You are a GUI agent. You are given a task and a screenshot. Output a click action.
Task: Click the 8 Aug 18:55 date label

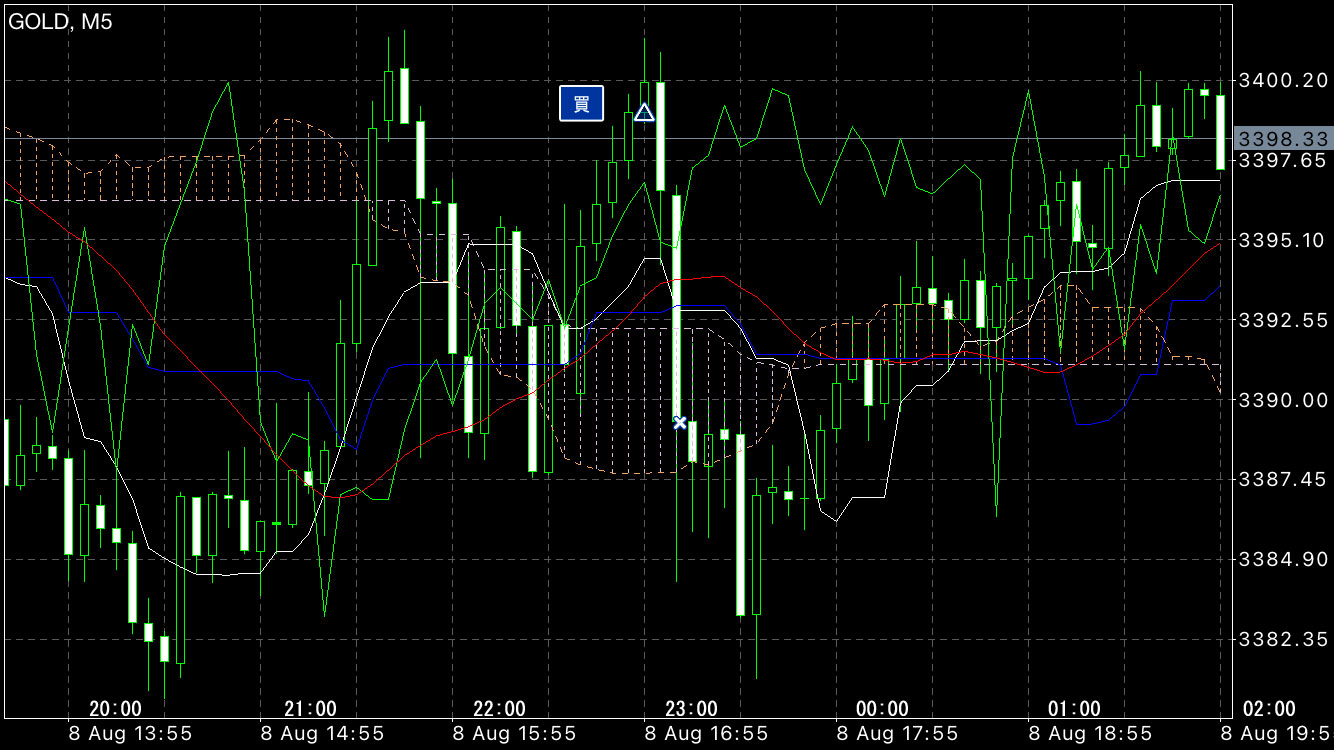pyautogui.click(x=1090, y=735)
